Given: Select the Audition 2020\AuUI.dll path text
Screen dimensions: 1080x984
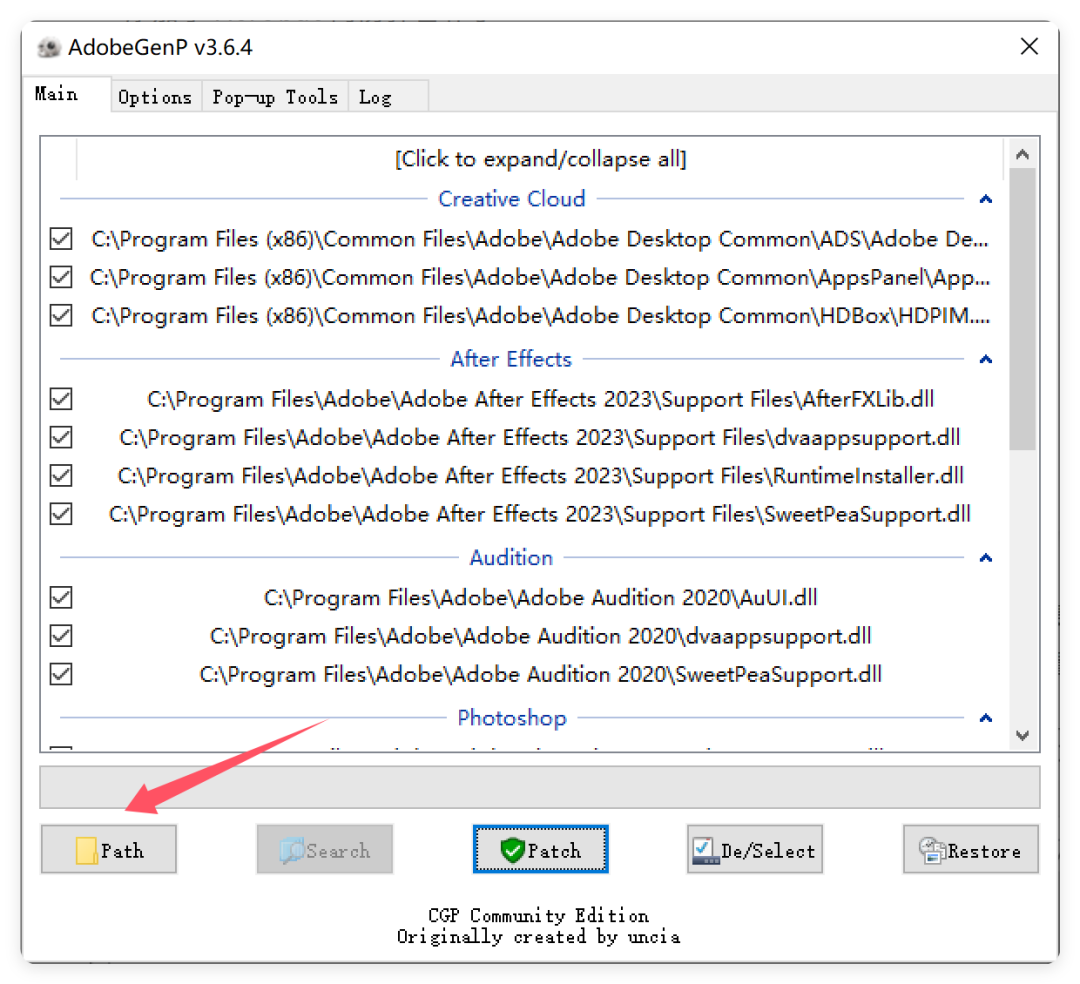Looking at the screenshot, I should click(541, 598).
